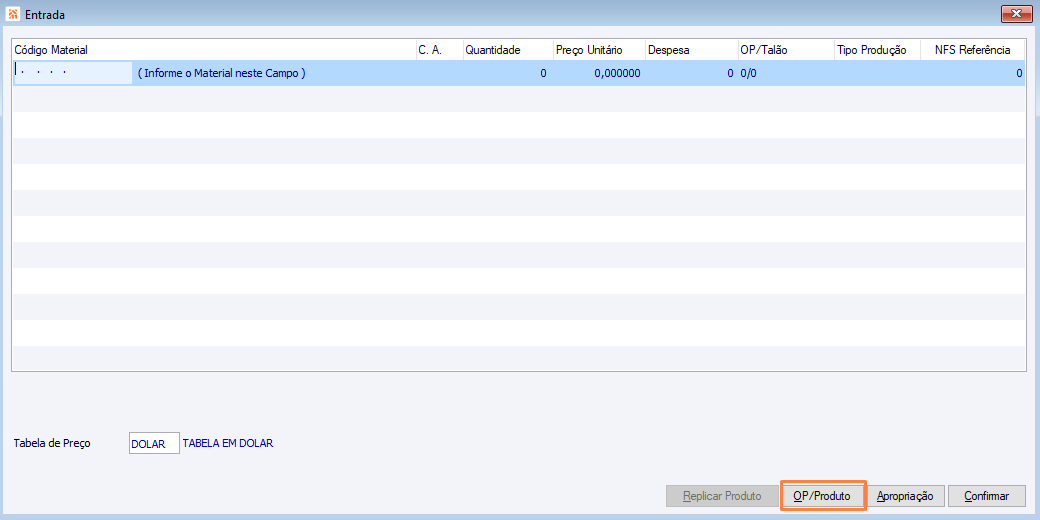This screenshot has height=520, width=1040.
Task: Click the NFS Referência cell showing 0
Action: click(x=974, y=74)
